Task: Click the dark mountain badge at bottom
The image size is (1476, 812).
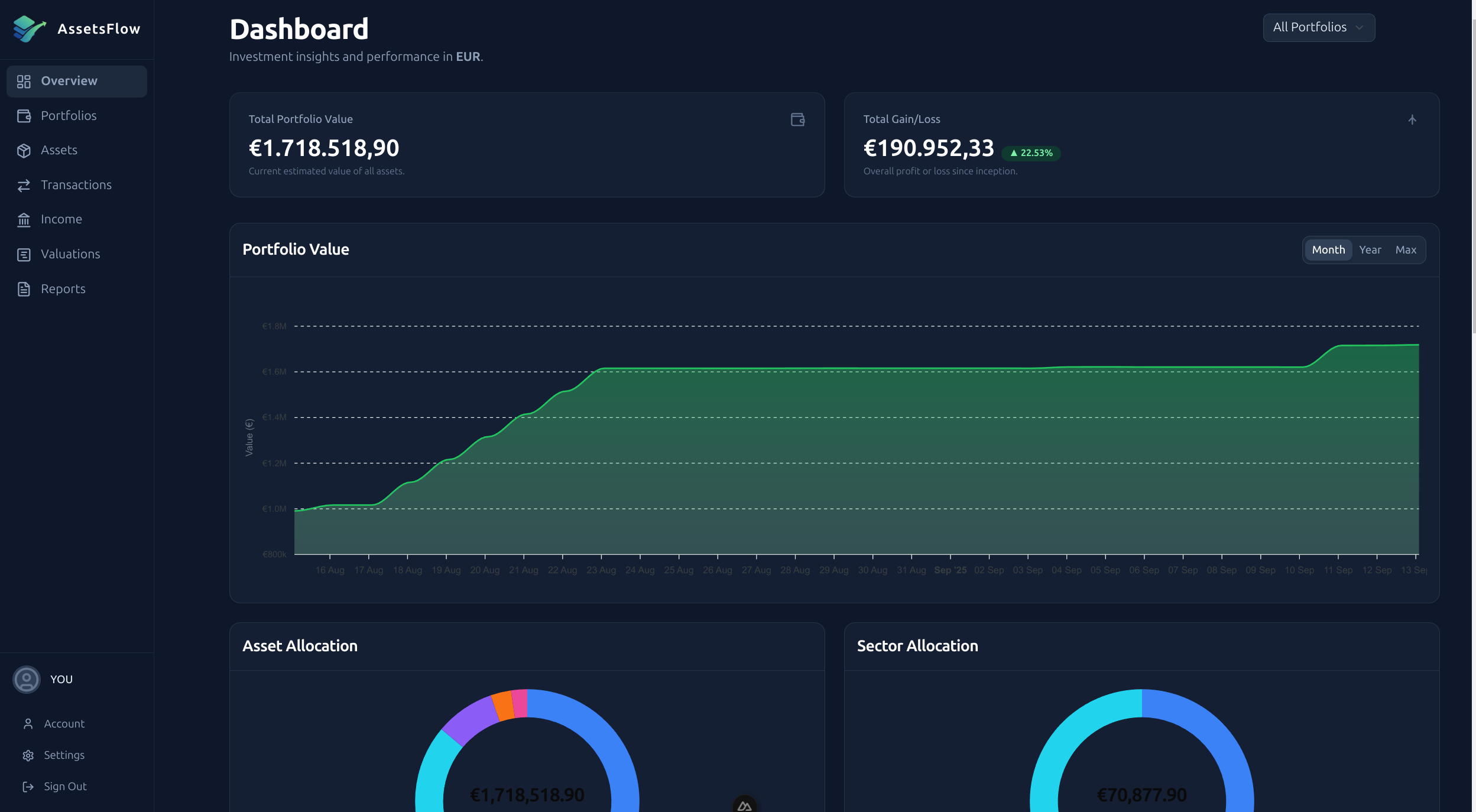Action: (x=744, y=804)
